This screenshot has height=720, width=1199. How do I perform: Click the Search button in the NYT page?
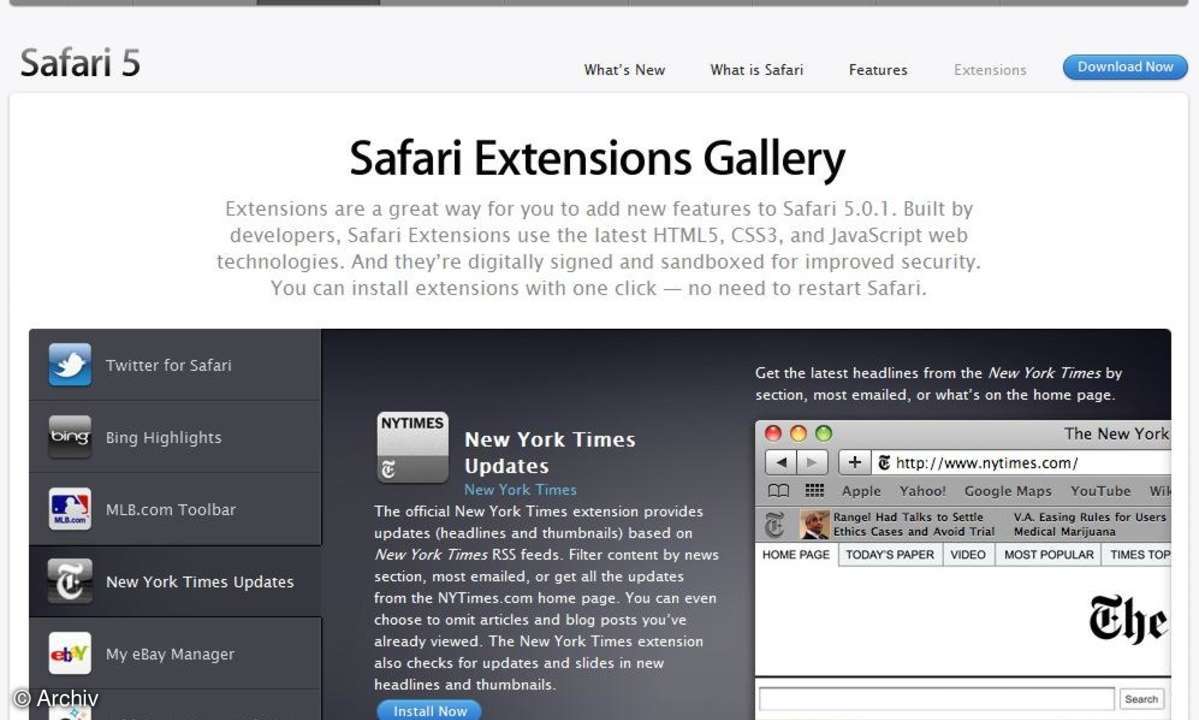coord(1142,699)
